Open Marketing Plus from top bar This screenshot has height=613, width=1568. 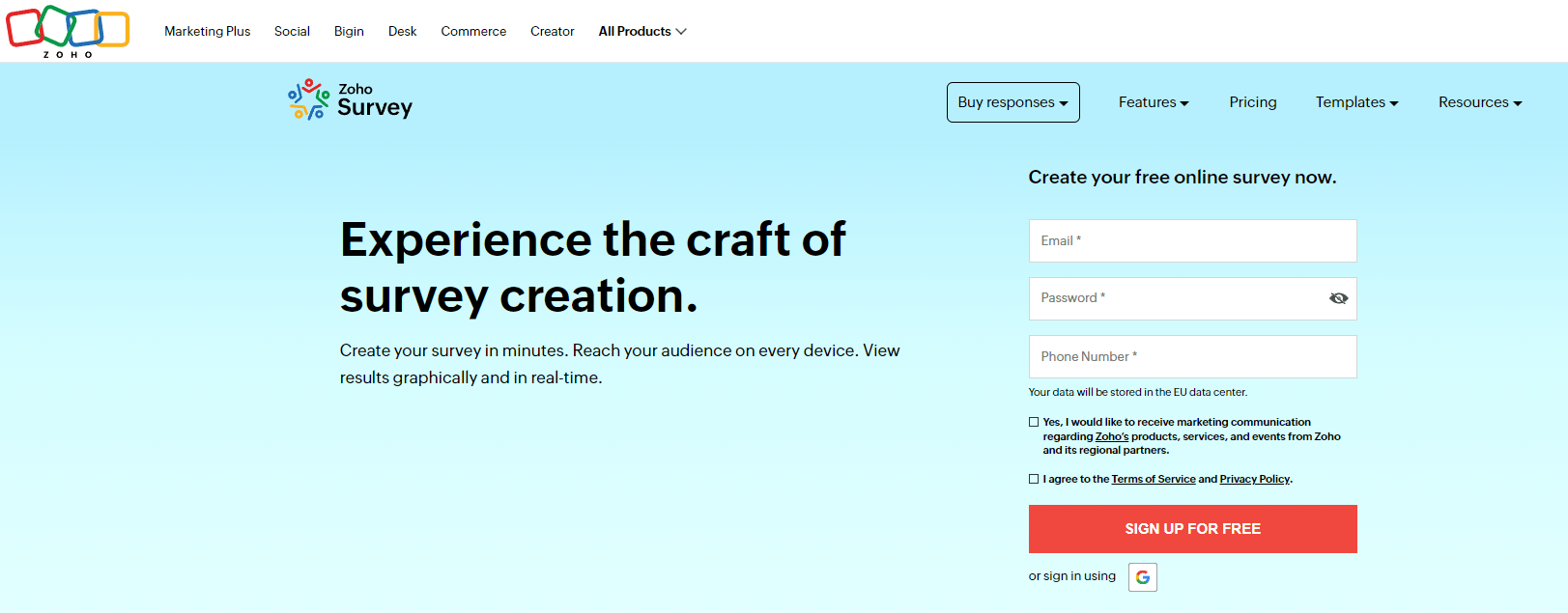207,32
